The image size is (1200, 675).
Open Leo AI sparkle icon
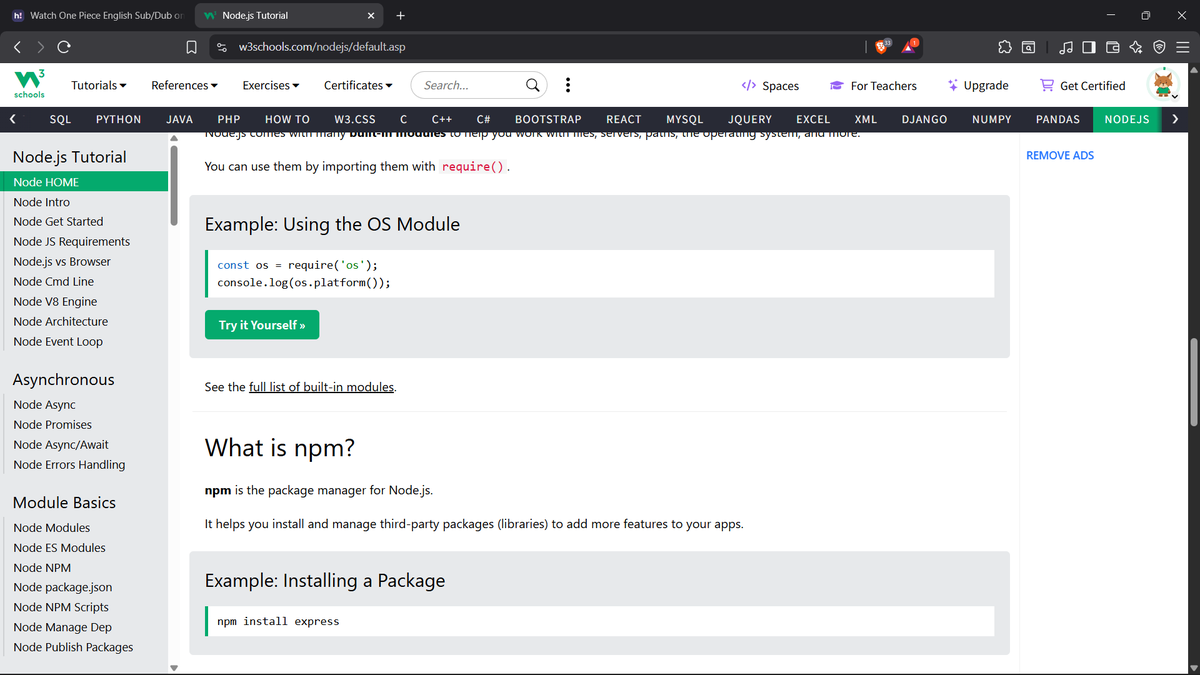pos(1135,47)
